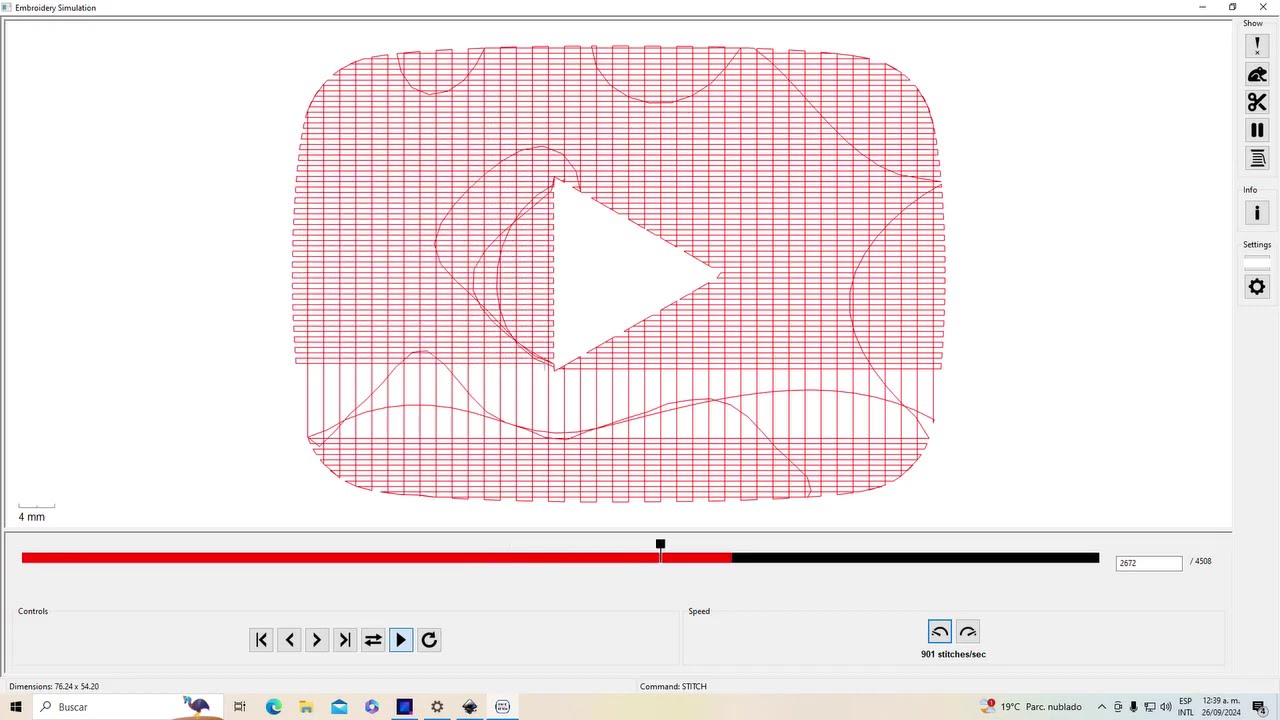Toggle stop commands pause-bars button
Screen dimensions: 1280x720
point(1257,130)
